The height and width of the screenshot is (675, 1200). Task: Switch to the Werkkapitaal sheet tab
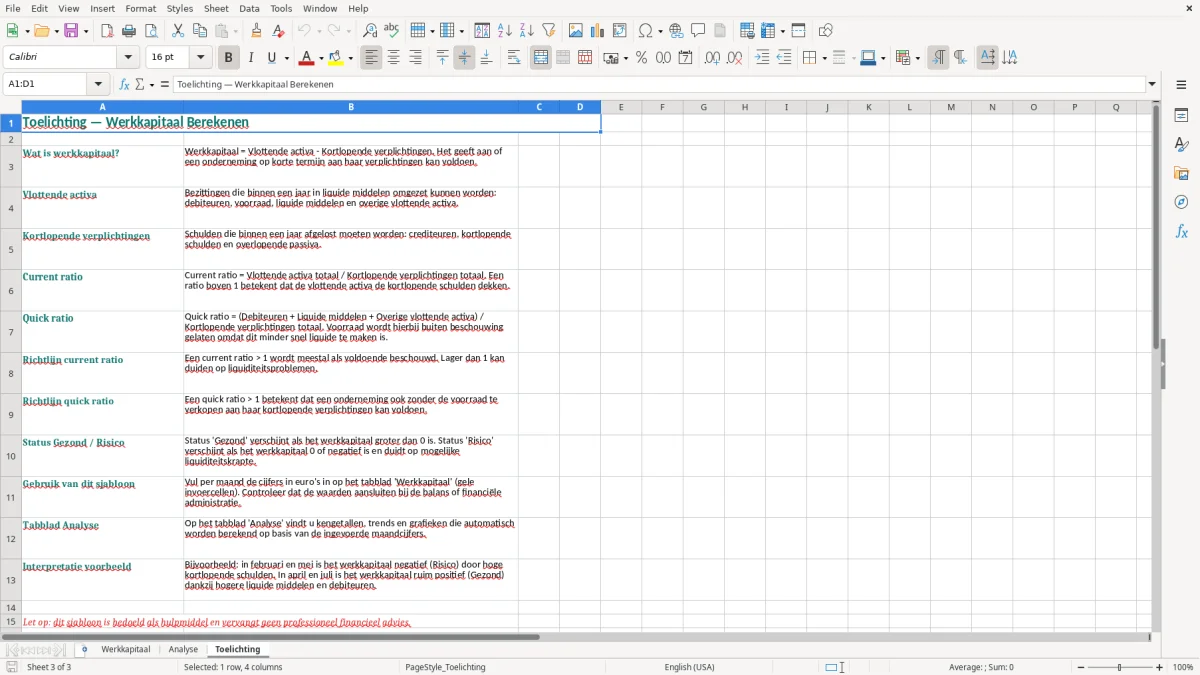click(126, 649)
